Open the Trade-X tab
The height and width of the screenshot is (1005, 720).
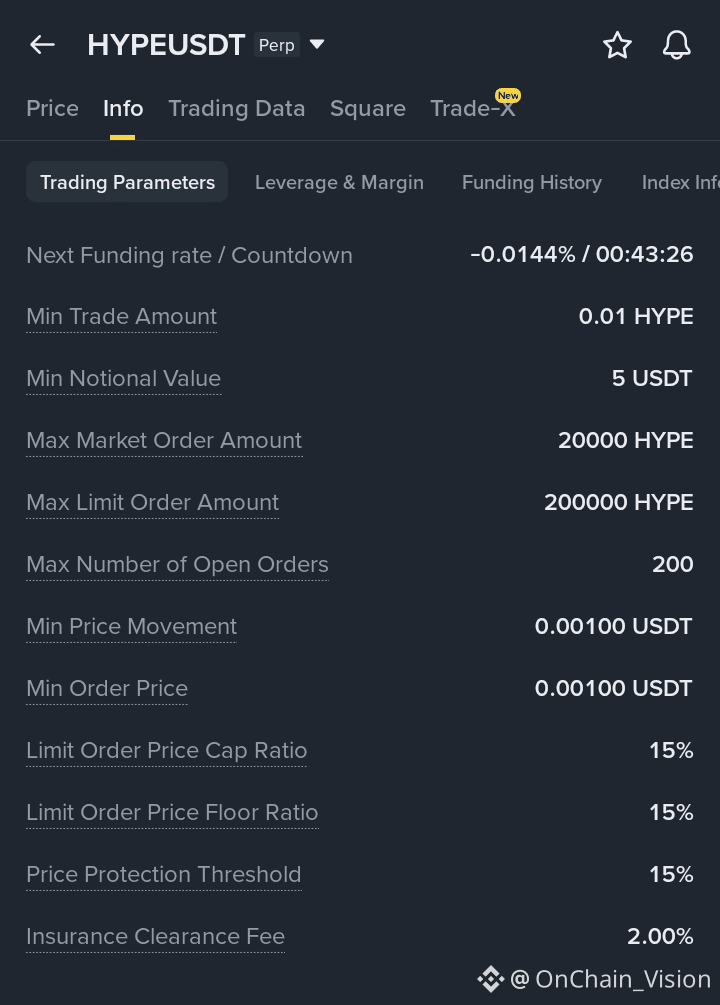pyautogui.click(x=473, y=108)
